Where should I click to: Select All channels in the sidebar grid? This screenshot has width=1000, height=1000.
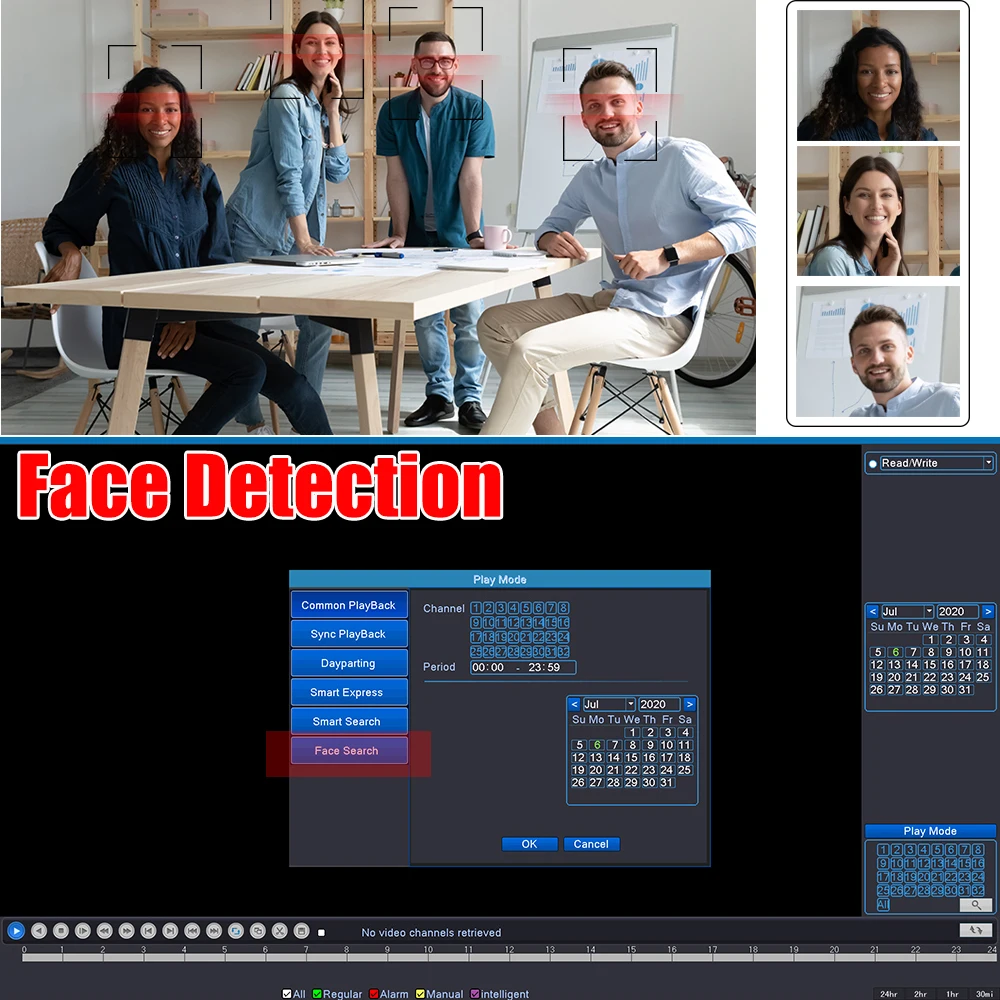[883, 904]
